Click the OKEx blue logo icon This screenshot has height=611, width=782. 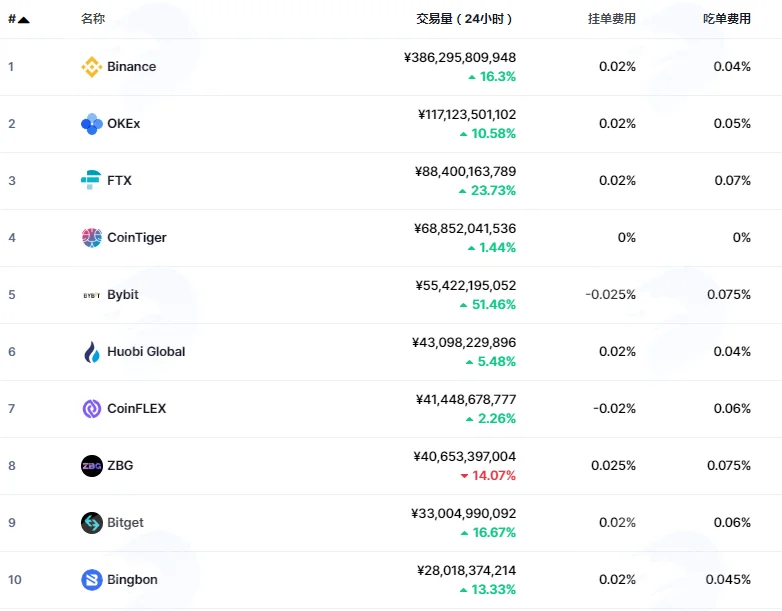tap(92, 124)
